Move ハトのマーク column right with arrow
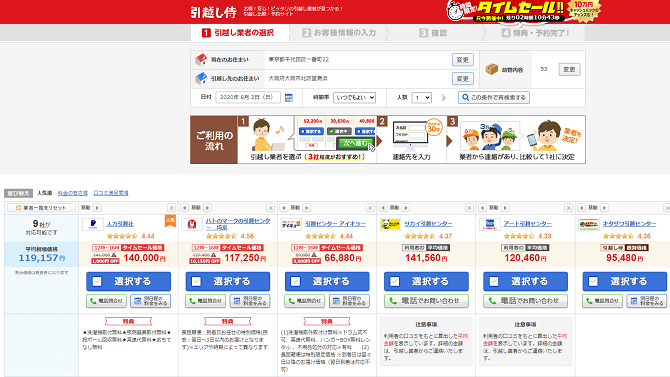This screenshot has height=377, width=670. (207, 208)
